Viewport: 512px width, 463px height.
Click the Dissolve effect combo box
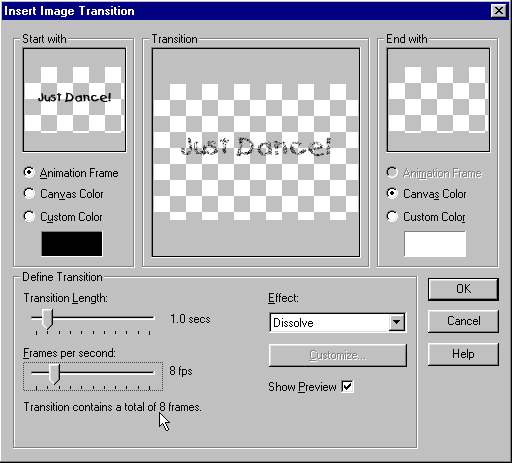point(338,322)
